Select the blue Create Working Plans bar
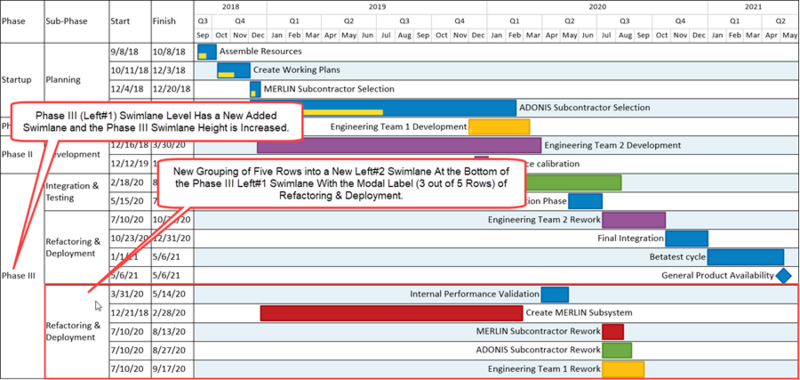800x380 pixels. click(x=234, y=70)
